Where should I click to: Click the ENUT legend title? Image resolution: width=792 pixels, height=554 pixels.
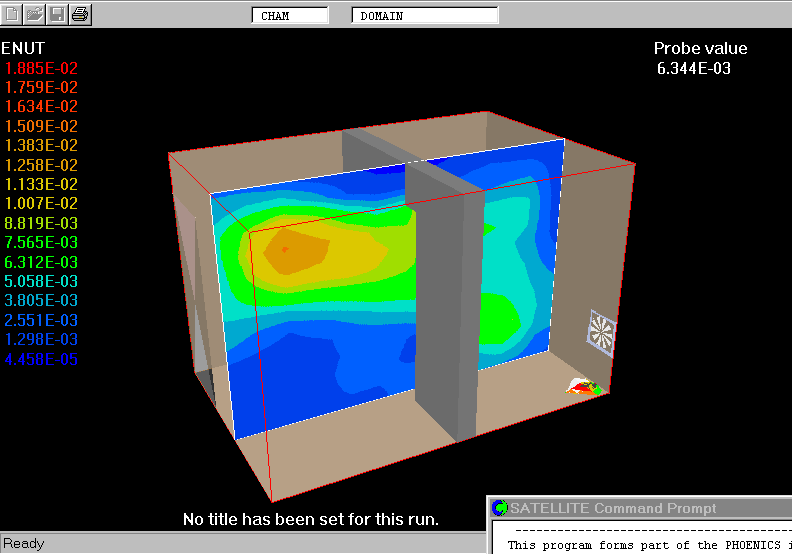click(x=23, y=48)
